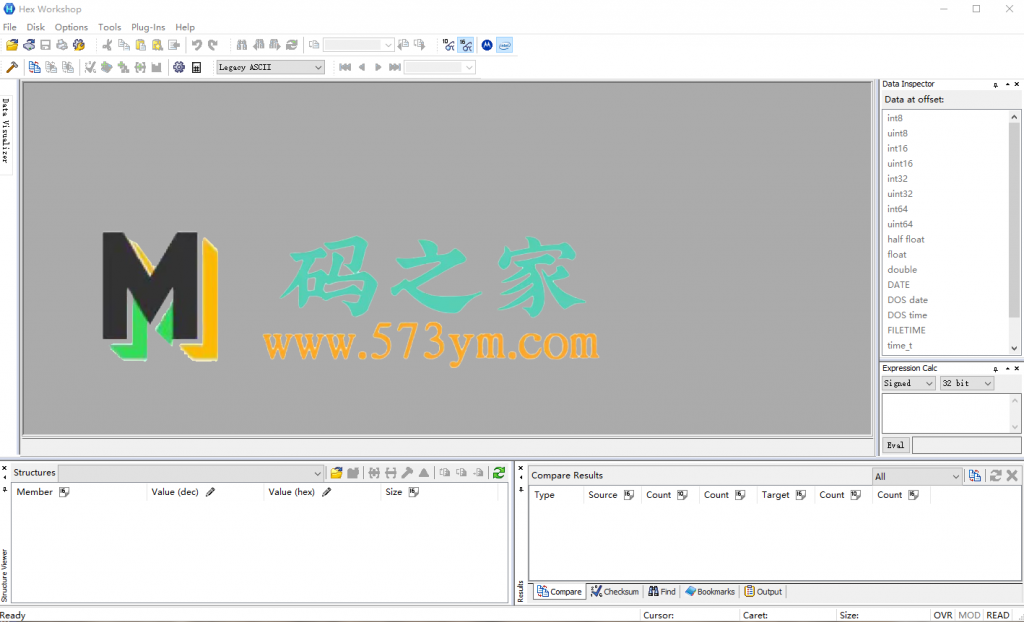Click the Open Drive toolbar icon

[29, 45]
